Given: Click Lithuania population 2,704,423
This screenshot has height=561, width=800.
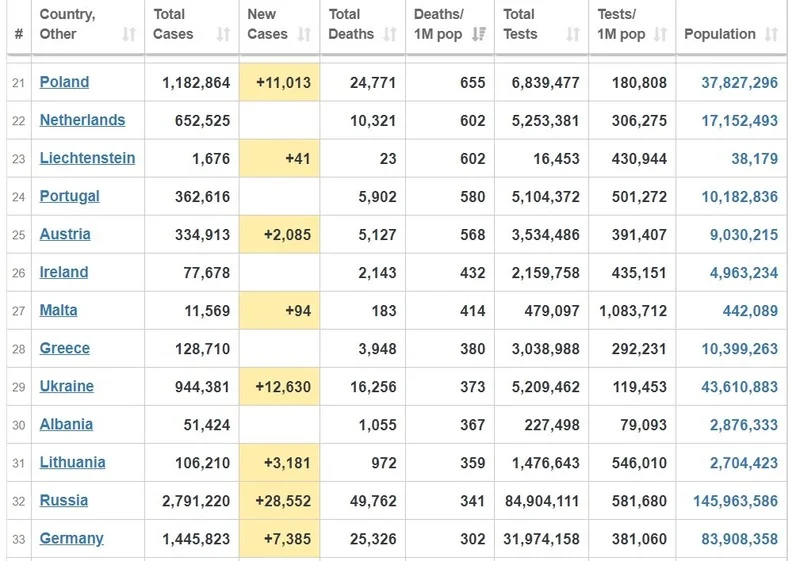Looking at the screenshot, I should [x=744, y=463].
